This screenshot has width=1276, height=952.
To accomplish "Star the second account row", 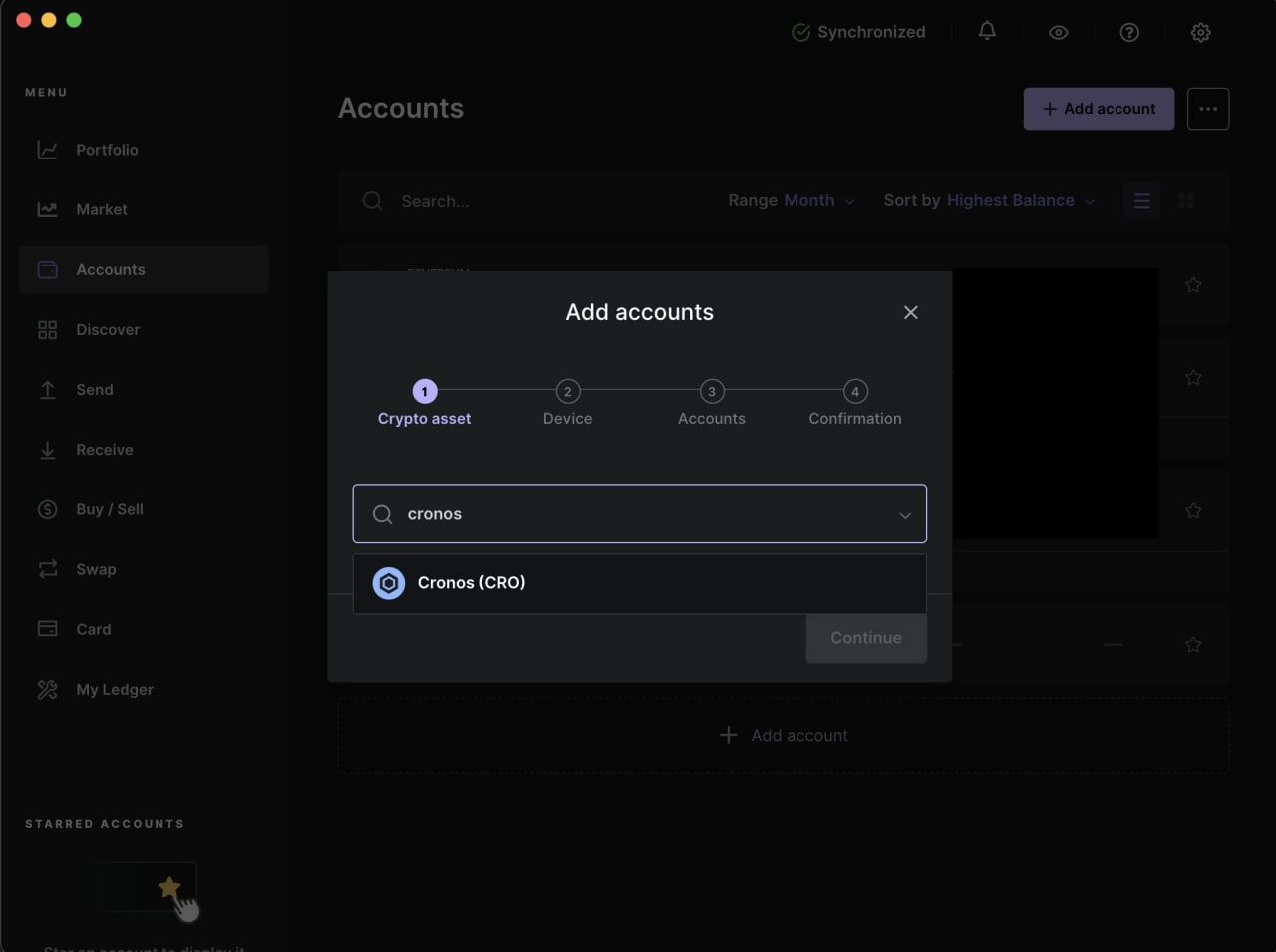I will click(1193, 378).
